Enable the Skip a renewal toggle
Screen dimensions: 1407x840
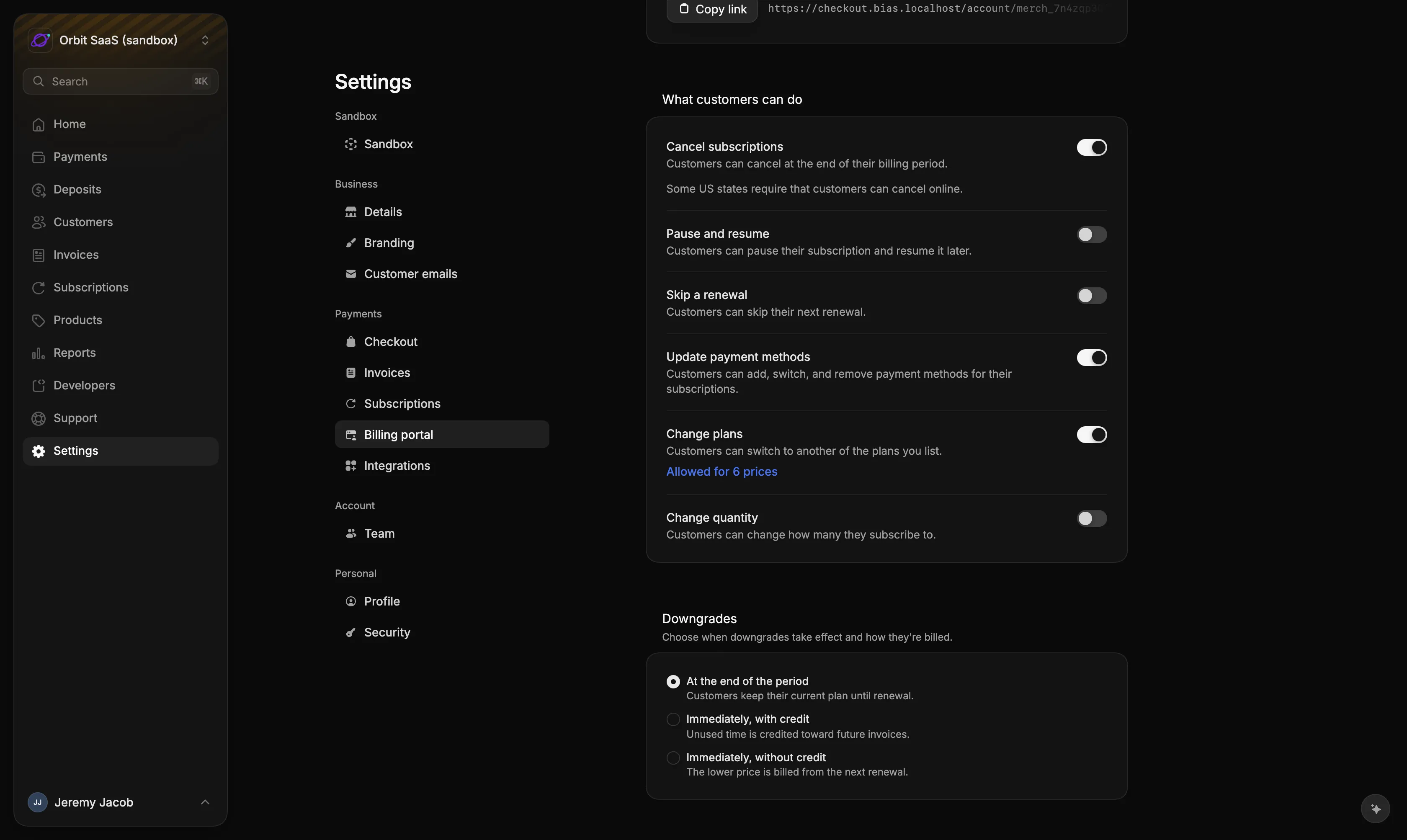[1092, 296]
